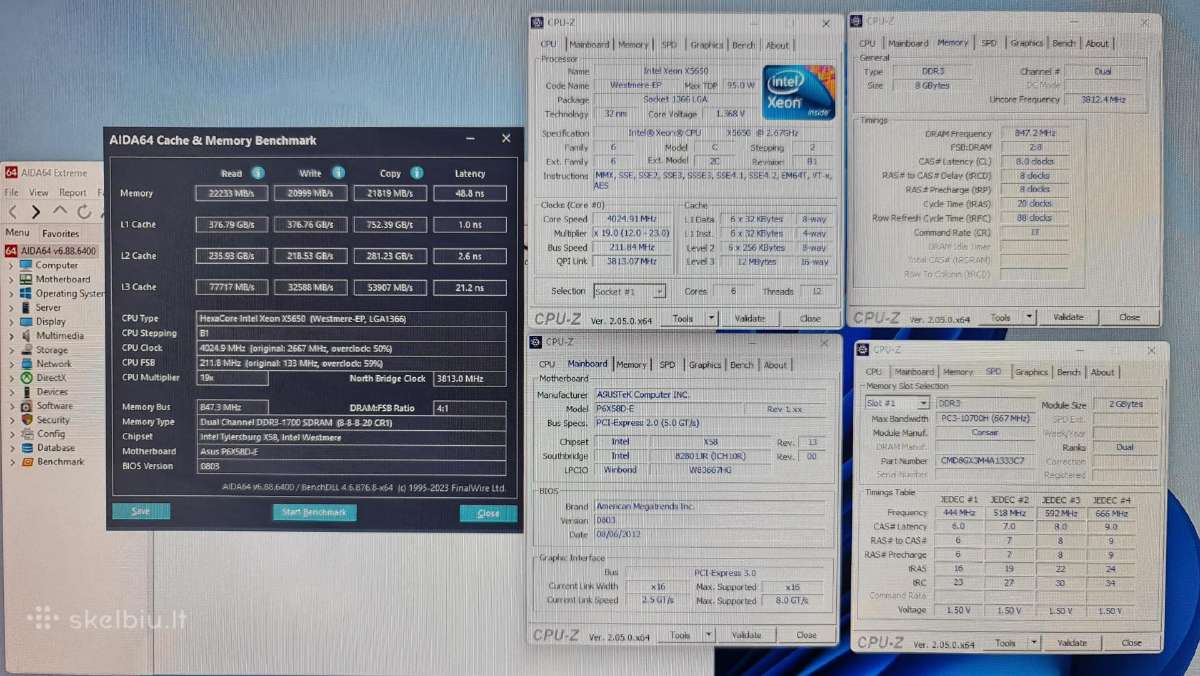Viewport: 1200px width, 676px height.
Task: Select Multimedia speaker icon in tree
Action: coord(25,335)
